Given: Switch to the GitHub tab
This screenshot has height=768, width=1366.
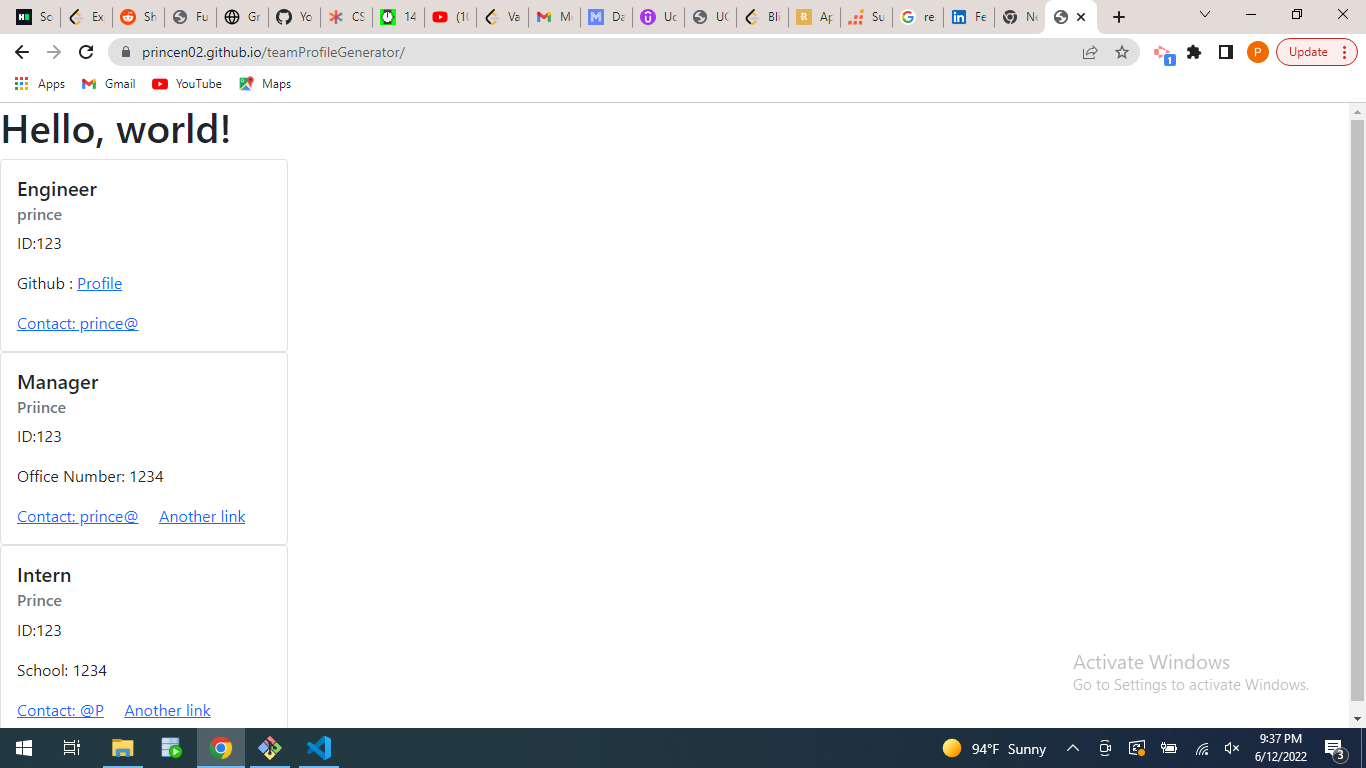Looking at the screenshot, I should pyautogui.click(x=294, y=17).
